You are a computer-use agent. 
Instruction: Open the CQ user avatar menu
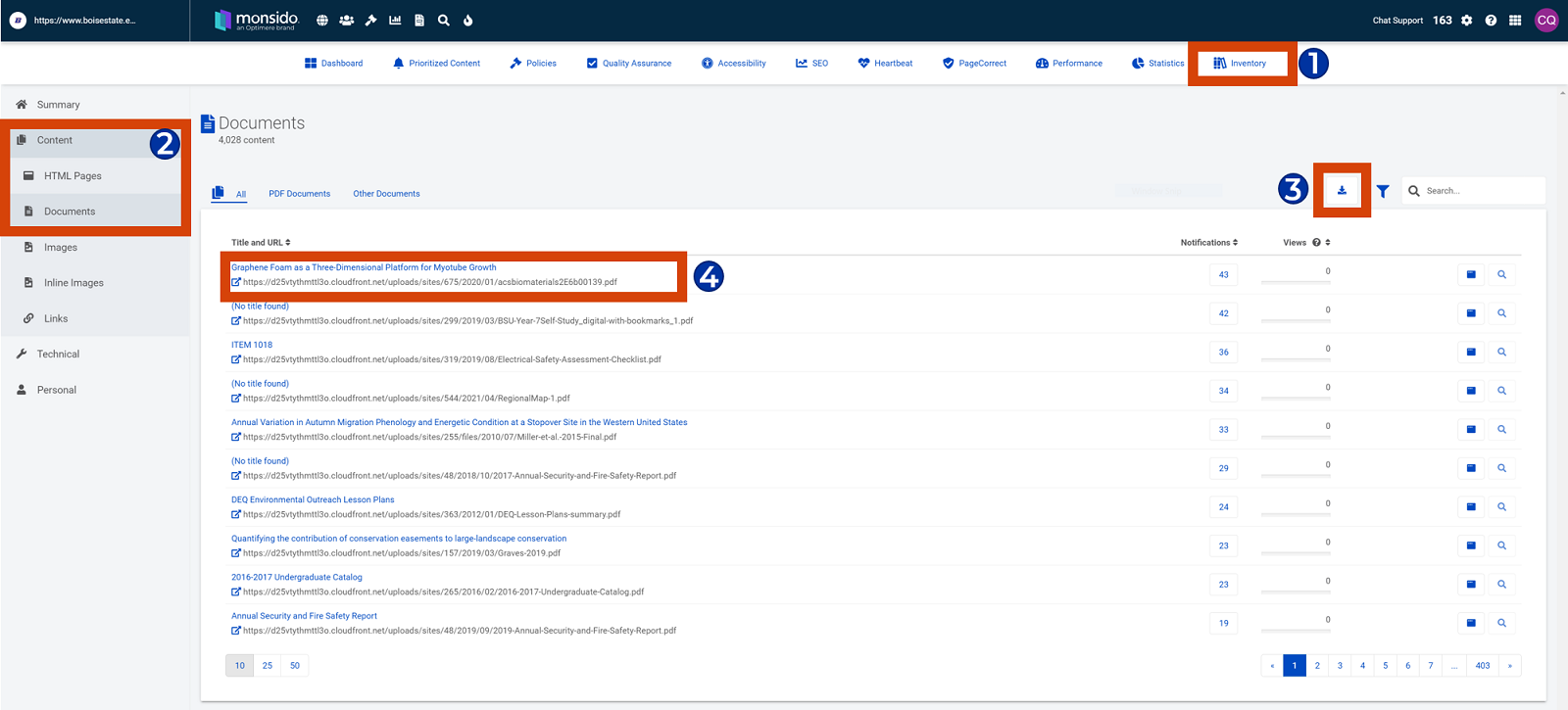point(1546,21)
